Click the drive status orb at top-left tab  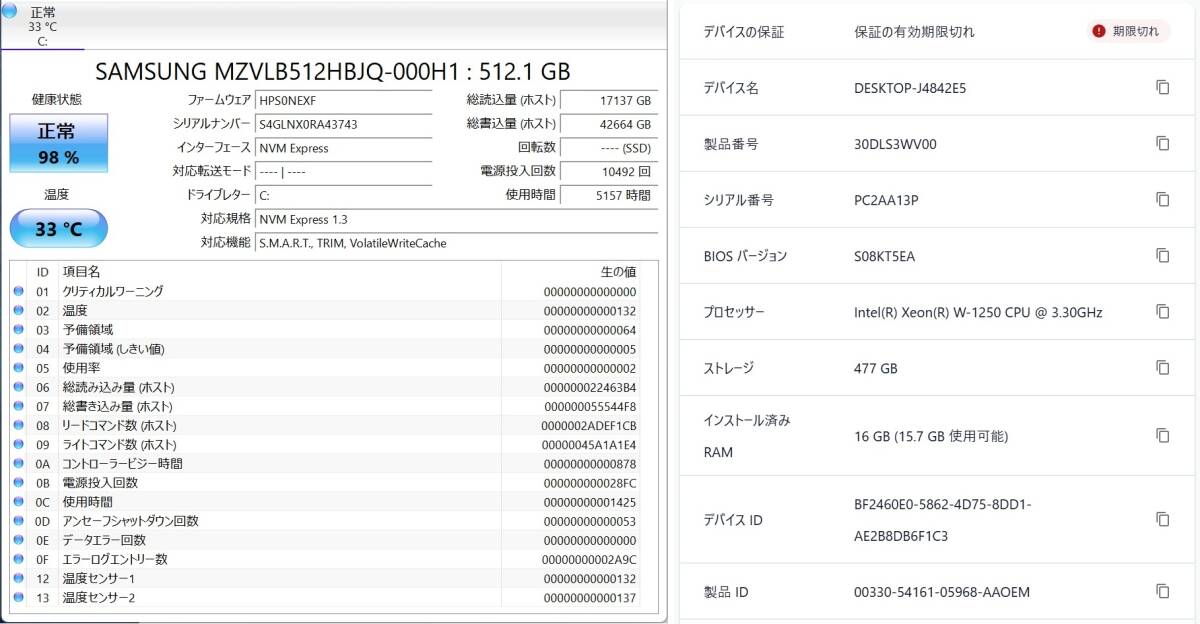coord(9,11)
